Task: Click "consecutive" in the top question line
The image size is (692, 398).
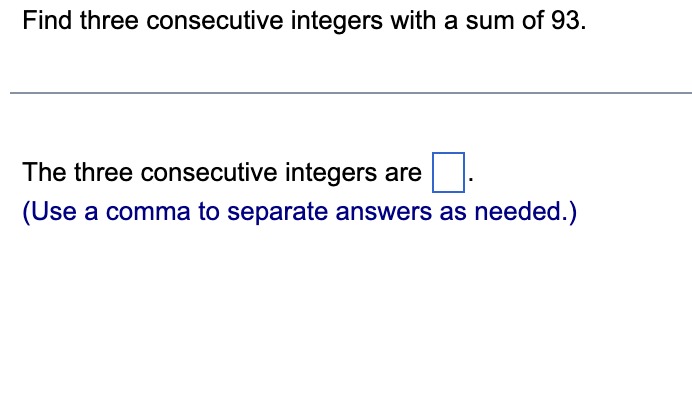Action: [214, 21]
